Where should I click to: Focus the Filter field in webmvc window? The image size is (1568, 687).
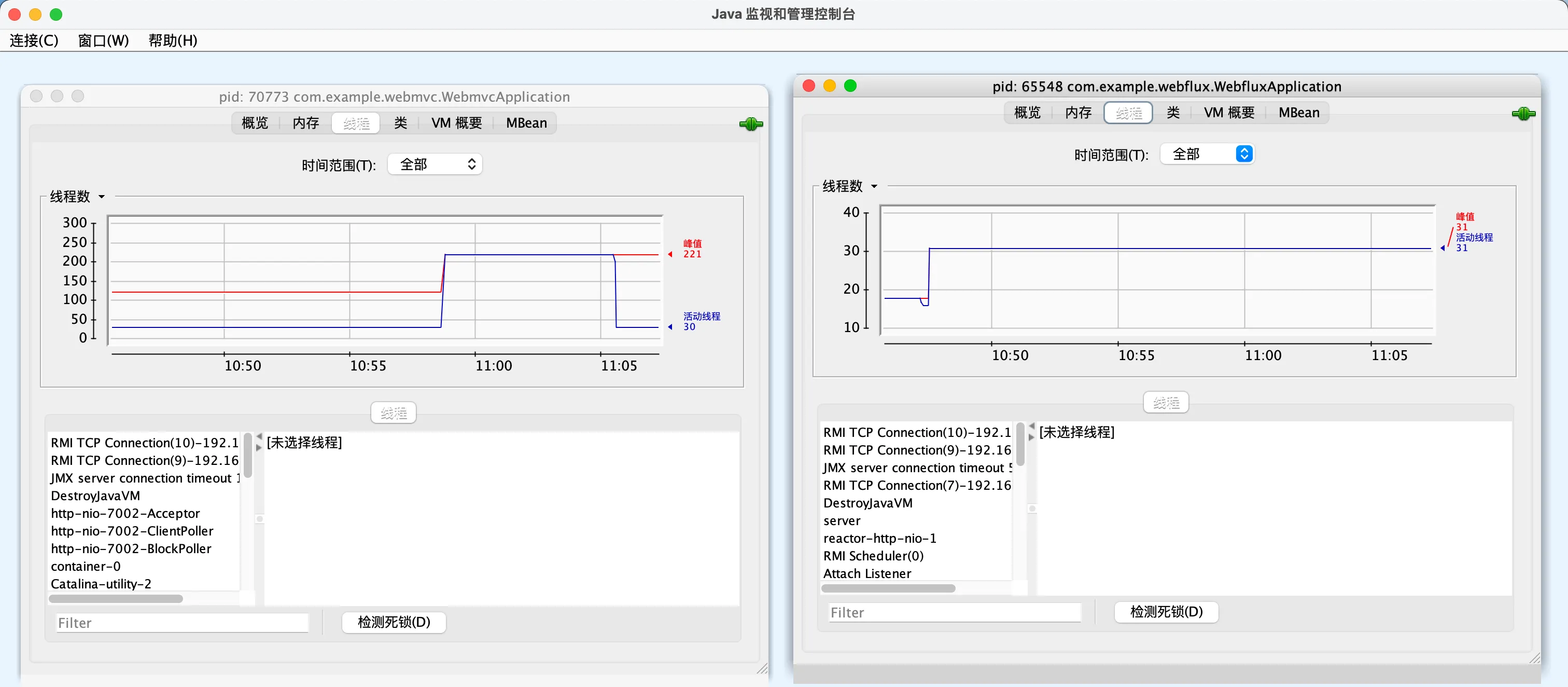(x=183, y=623)
